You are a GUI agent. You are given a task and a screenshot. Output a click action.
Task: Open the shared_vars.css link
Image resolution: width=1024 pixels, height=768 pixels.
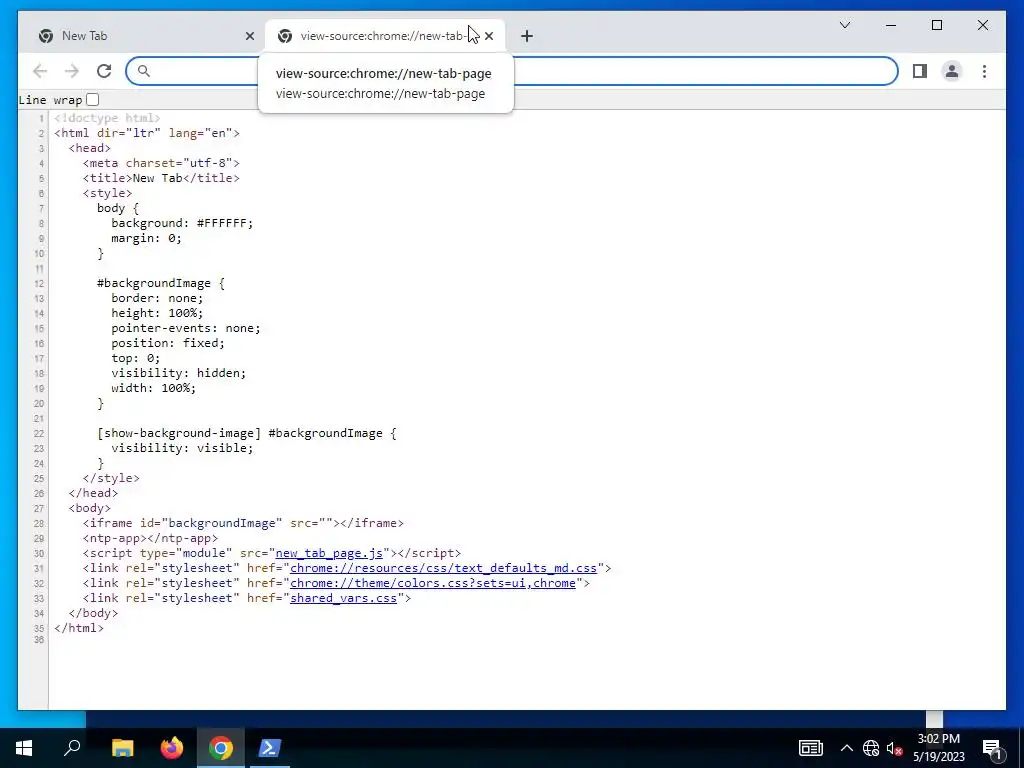(344, 598)
